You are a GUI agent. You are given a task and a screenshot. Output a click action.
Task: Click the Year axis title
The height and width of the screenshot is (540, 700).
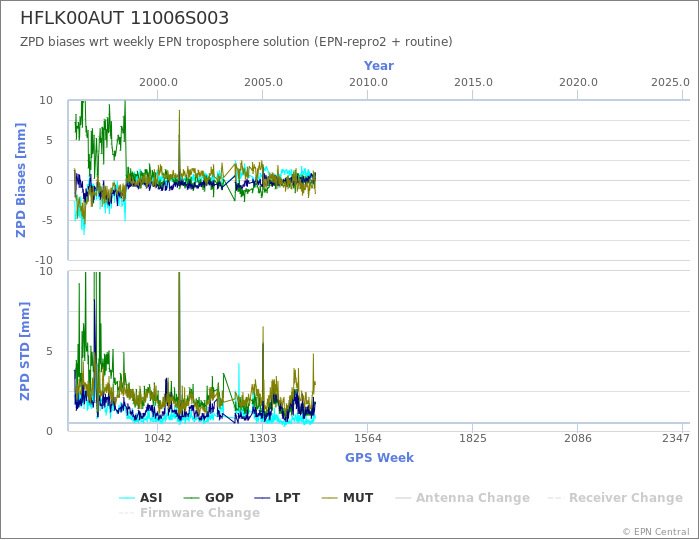379,66
